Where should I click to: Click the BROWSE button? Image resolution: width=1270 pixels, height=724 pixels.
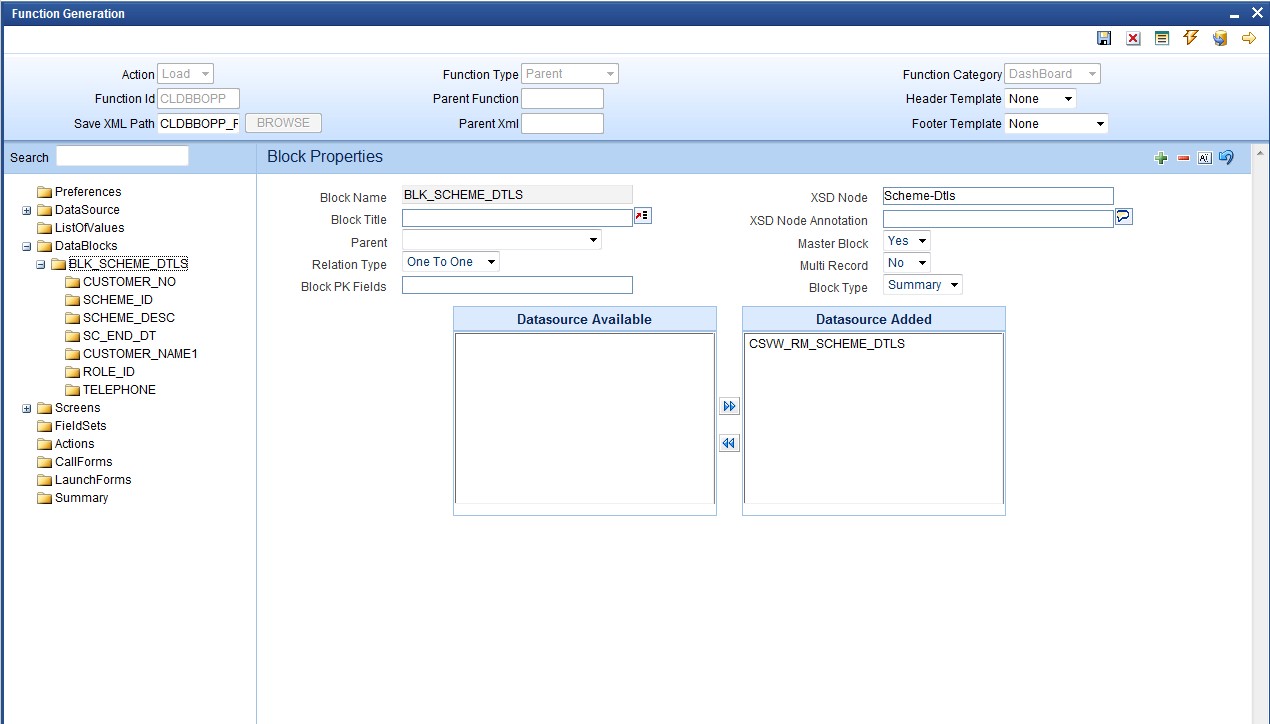pos(284,123)
